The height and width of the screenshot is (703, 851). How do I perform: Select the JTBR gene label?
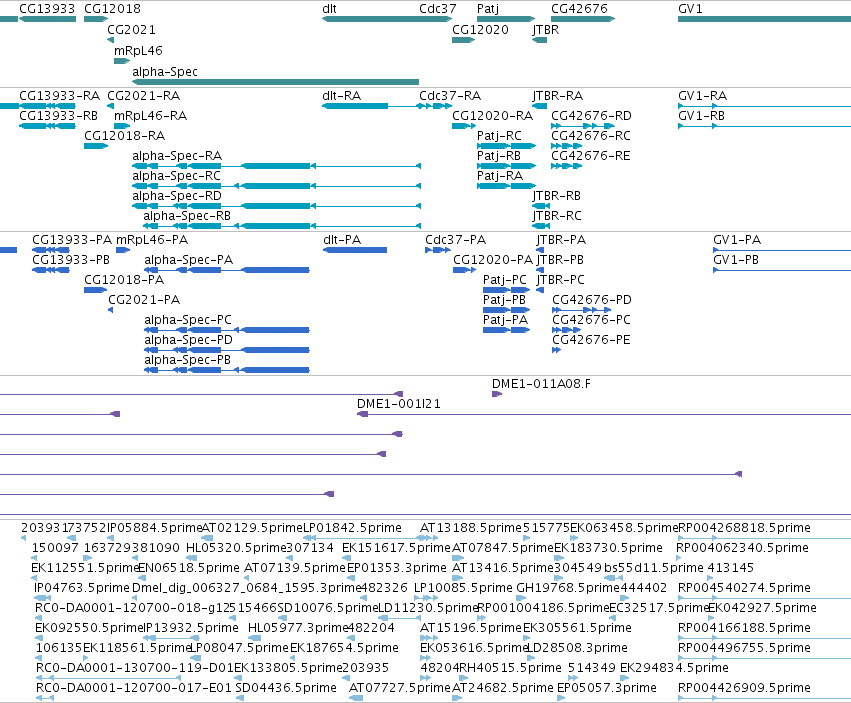pyautogui.click(x=545, y=30)
